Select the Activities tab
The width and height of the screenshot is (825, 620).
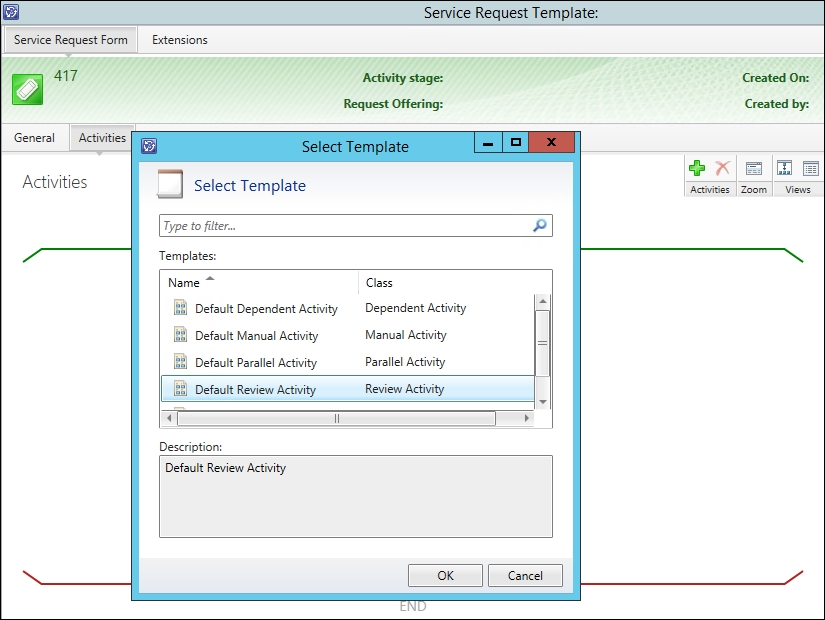[x=102, y=138]
